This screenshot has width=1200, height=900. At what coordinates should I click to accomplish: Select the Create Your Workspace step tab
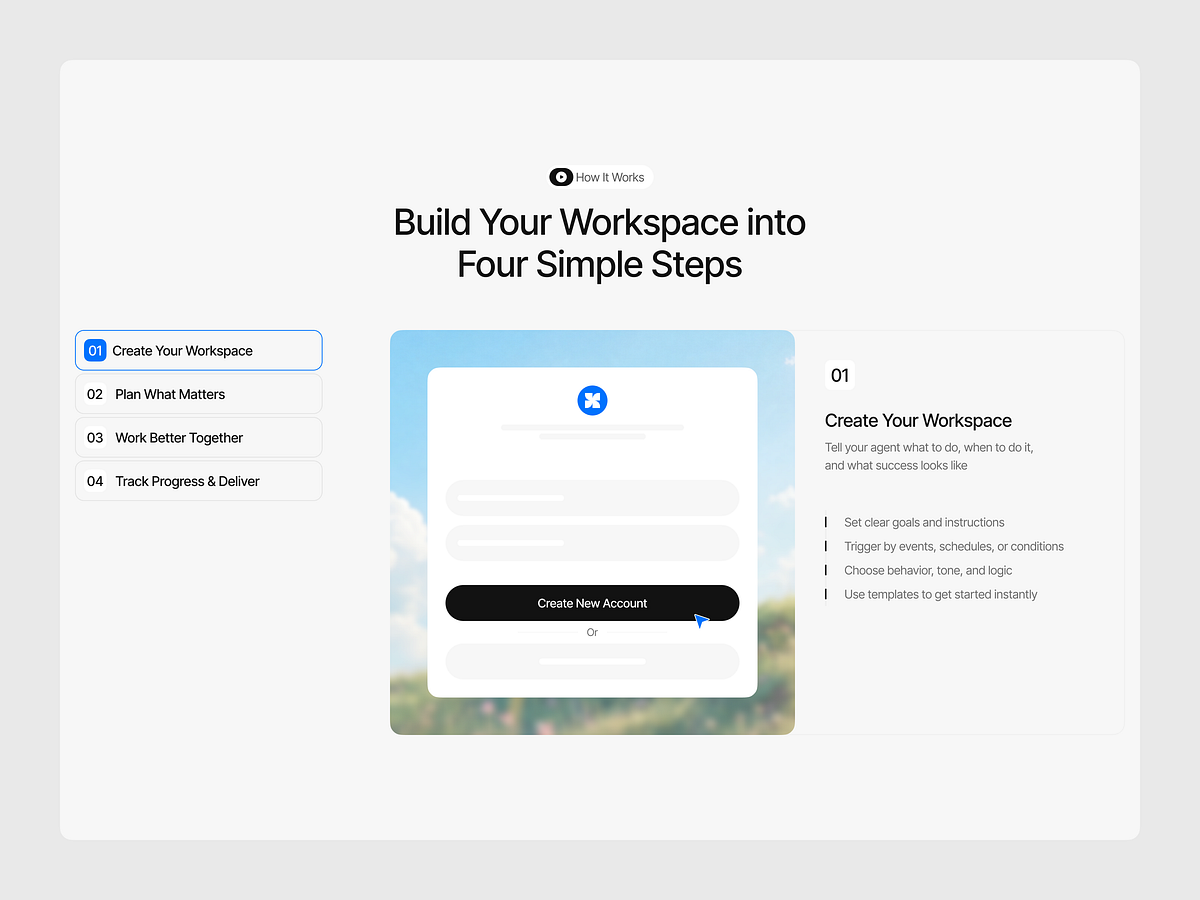tap(199, 350)
